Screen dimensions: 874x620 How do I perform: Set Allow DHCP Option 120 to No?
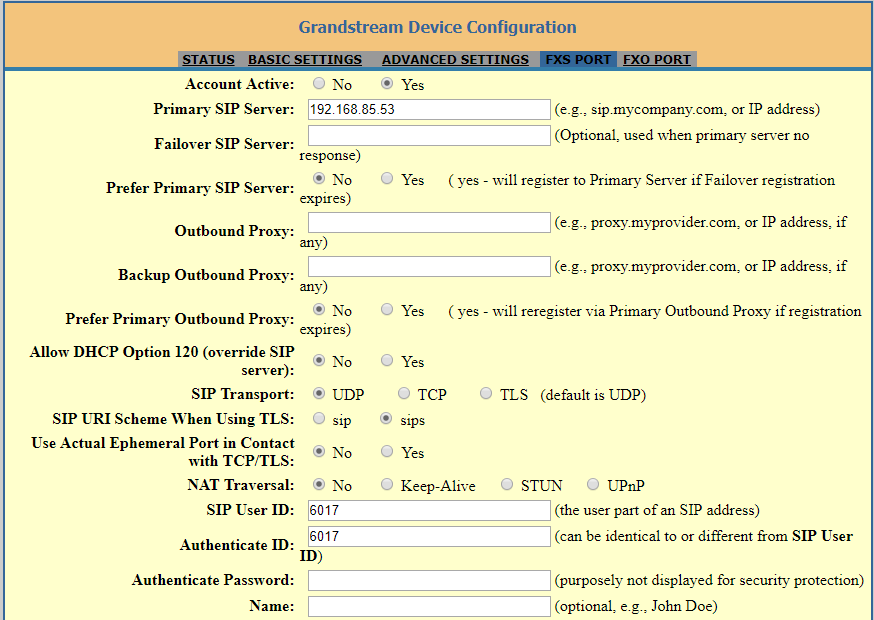(x=319, y=360)
